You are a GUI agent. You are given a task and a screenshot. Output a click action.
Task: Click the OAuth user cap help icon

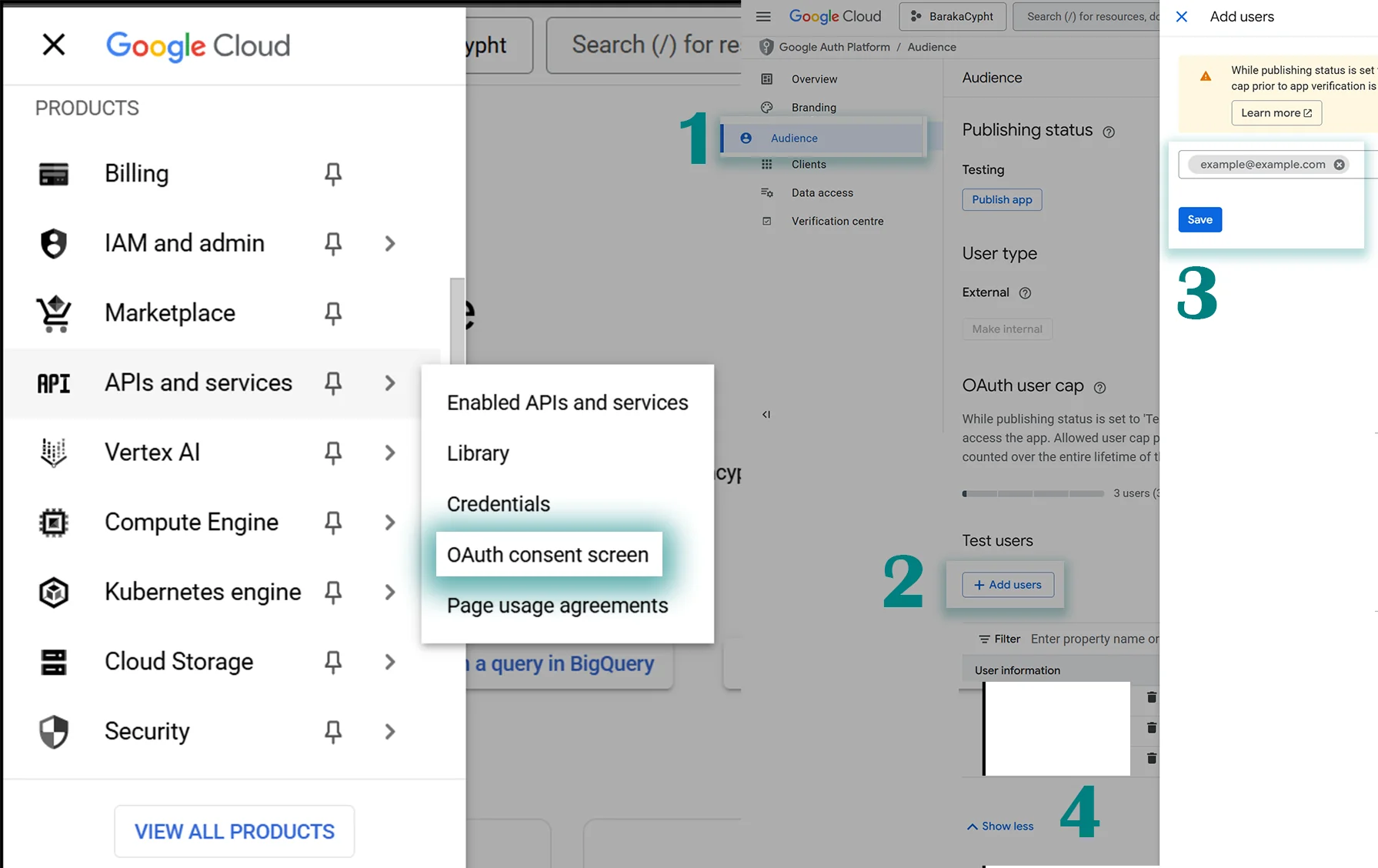click(1100, 388)
